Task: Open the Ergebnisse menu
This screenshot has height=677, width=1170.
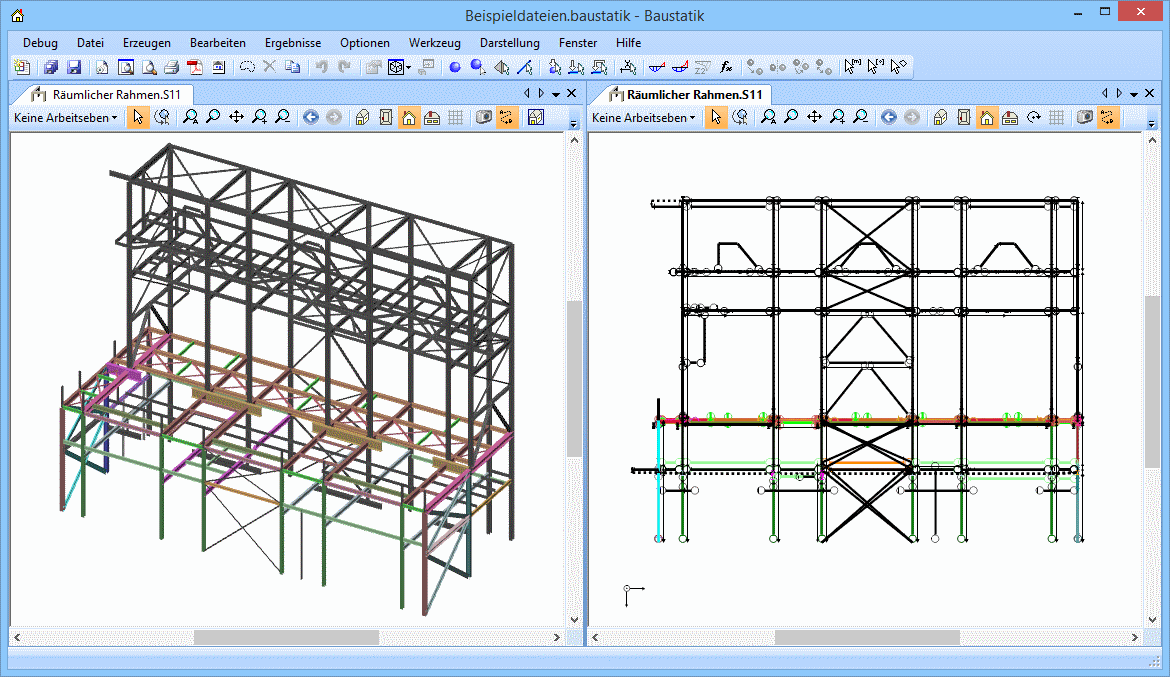Action: [x=292, y=43]
